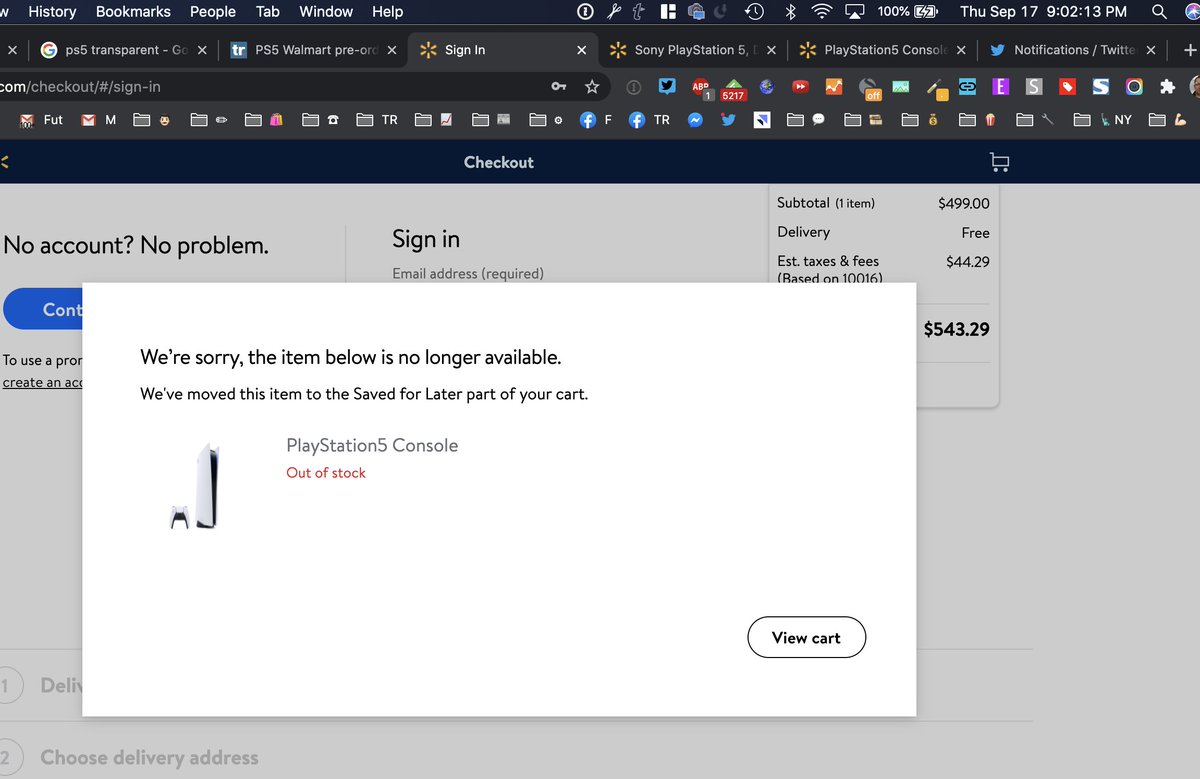This screenshot has width=1200, height=779.
Task: Click the picture landscape extension icon
Action: (x=901, y=87)
